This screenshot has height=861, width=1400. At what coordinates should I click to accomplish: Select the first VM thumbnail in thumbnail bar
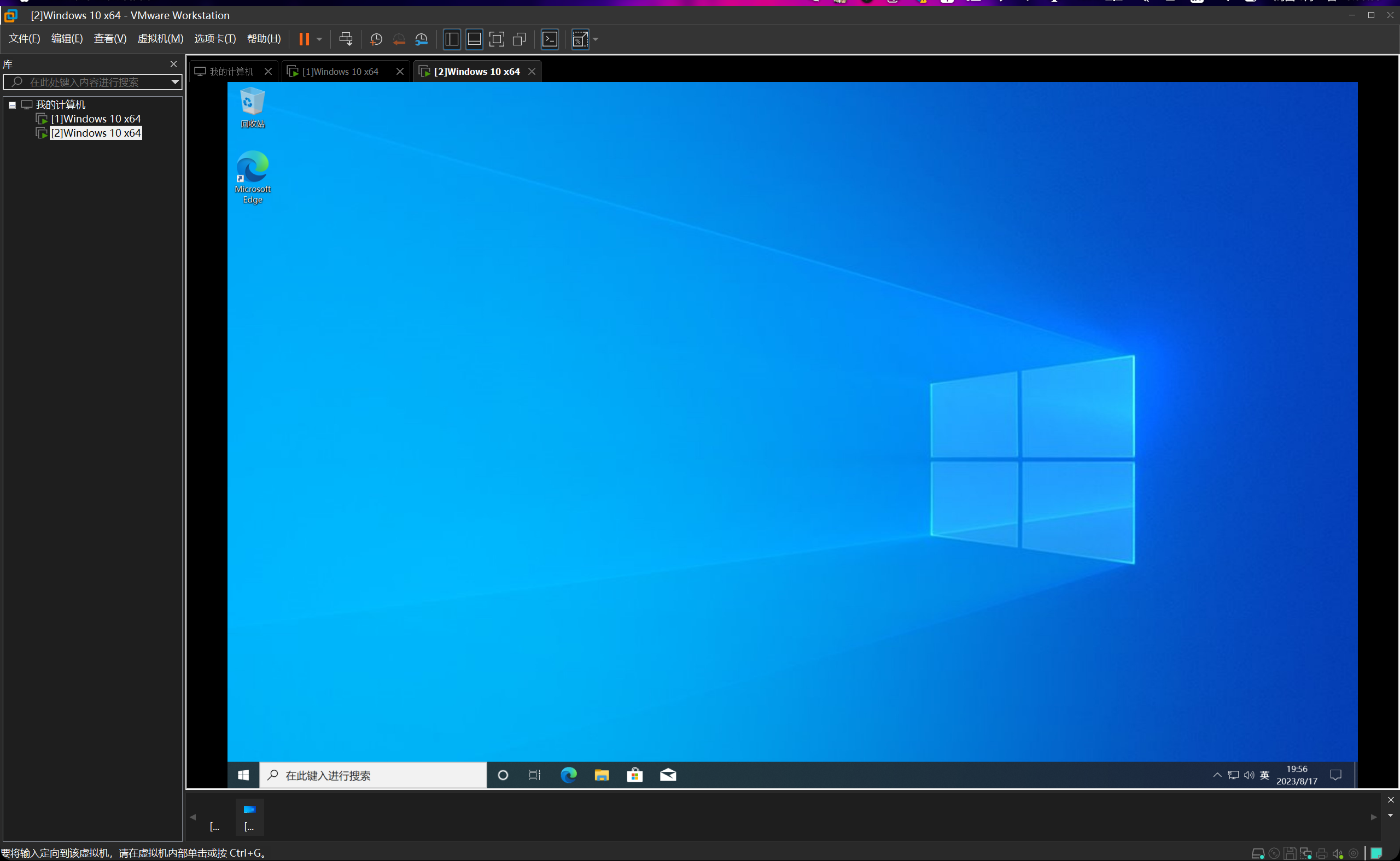[x=215, y=817]
